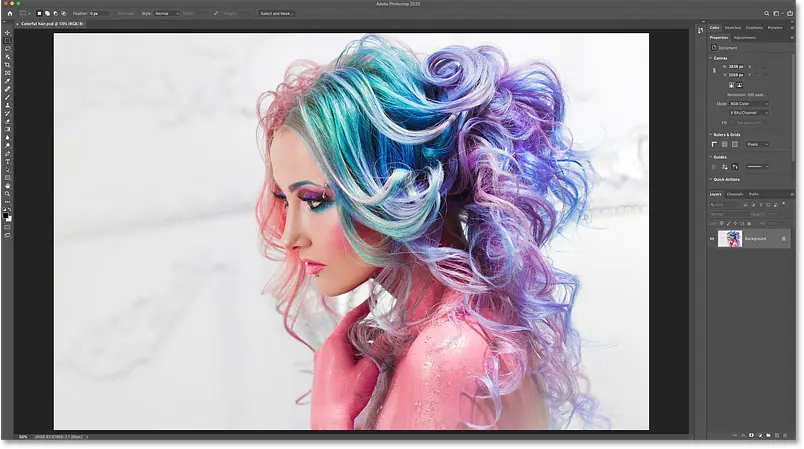Select the Eyedropper tool
This screenshot has height=449, width=804.
(x=7, y=81)
